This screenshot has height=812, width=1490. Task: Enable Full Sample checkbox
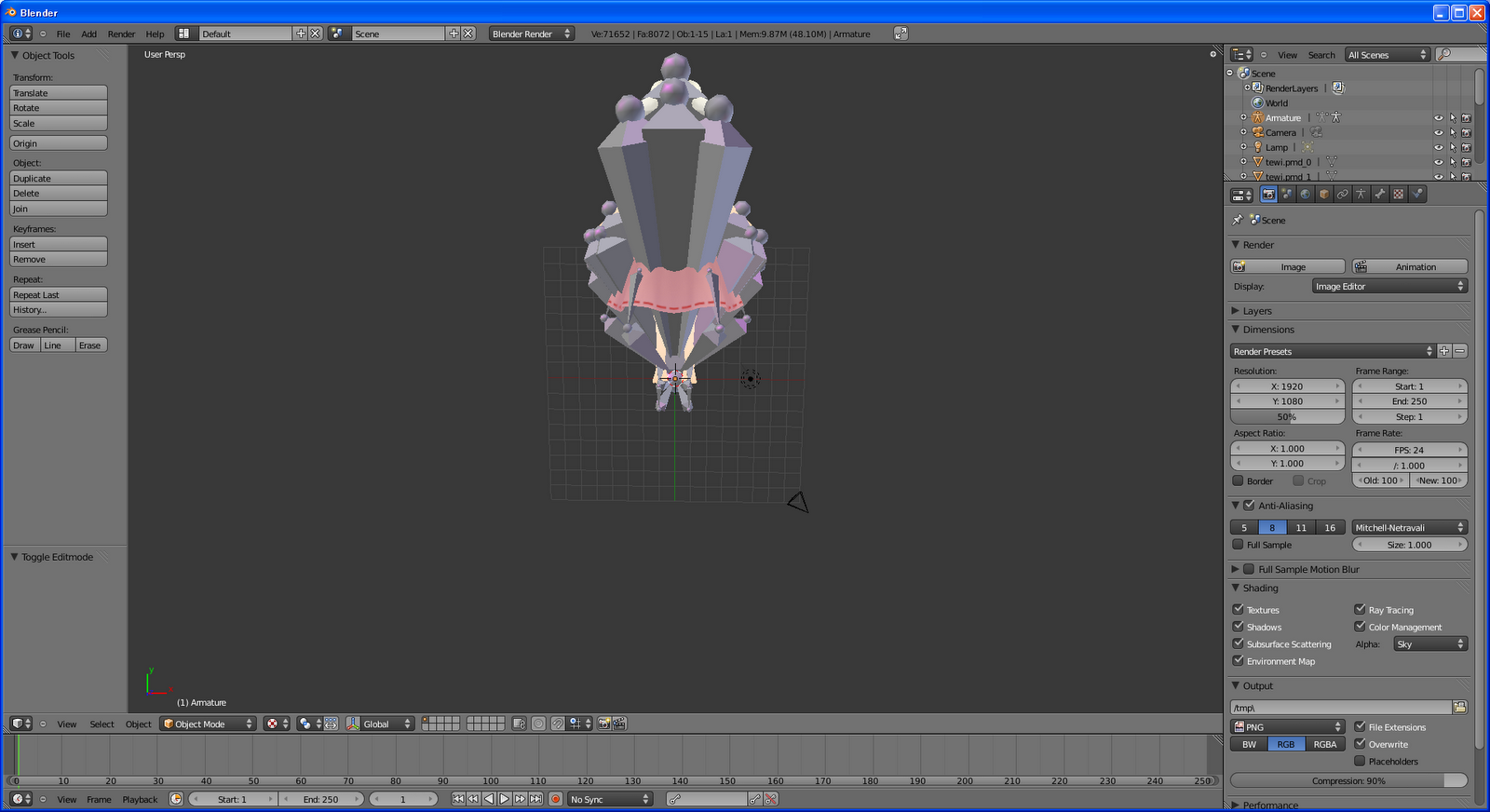[x=1238, y=545]
